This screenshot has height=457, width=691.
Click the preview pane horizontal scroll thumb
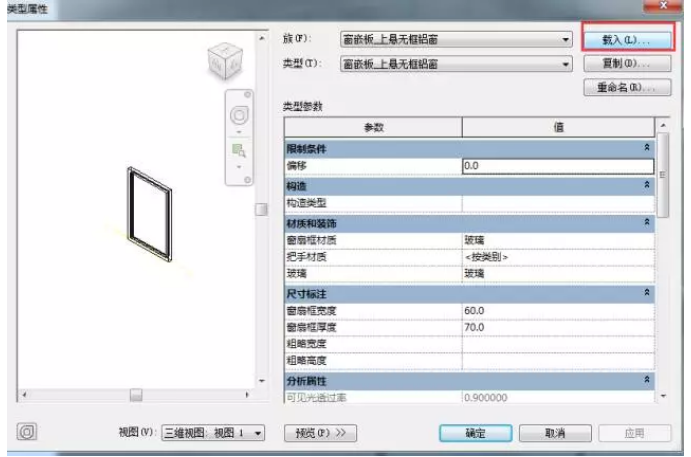coord(136,395)
